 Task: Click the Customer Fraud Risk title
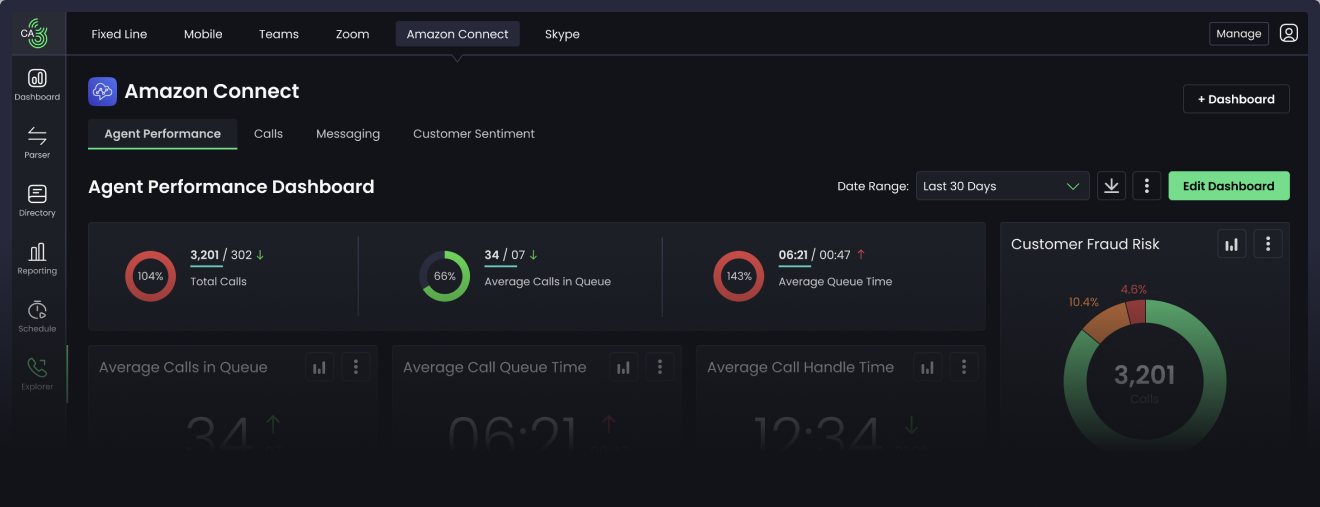pos(1085,244)
